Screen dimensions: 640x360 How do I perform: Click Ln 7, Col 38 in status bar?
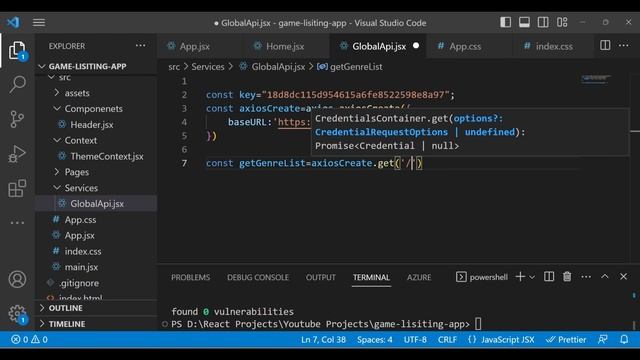[323, 340]
